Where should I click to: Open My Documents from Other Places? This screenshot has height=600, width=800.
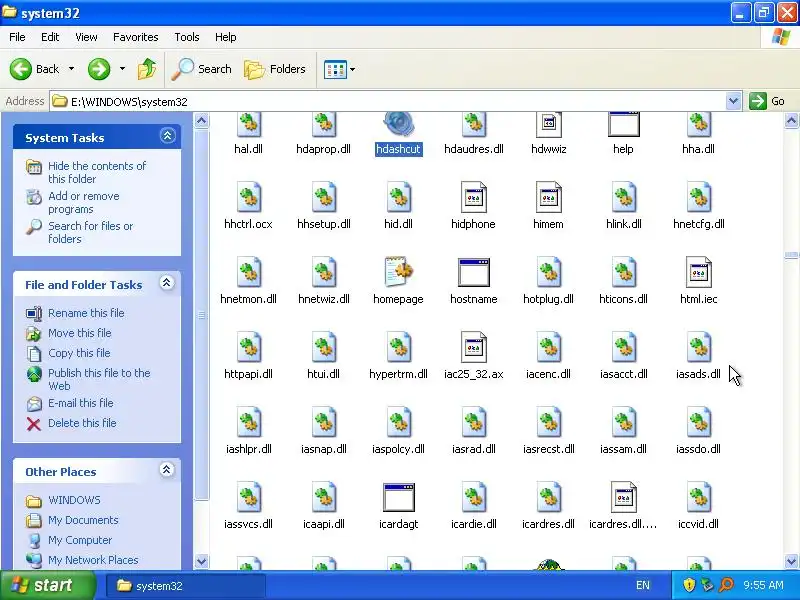click(83, 520)
